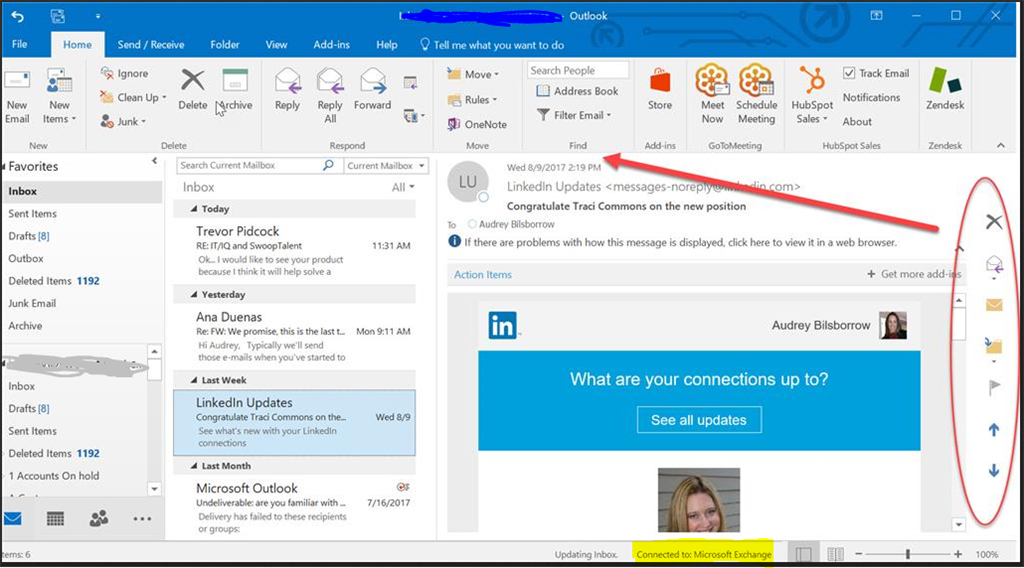Start GoToMeeting Meet Now
The height and width of the screenshot is (568, 1024).
click(x=712, y=94)
